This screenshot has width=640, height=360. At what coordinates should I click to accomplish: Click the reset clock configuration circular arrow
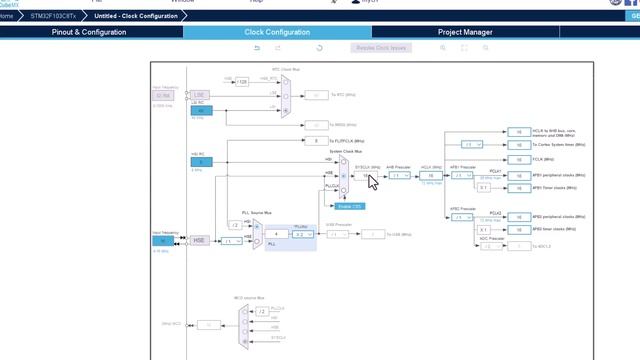coord(320,48)
